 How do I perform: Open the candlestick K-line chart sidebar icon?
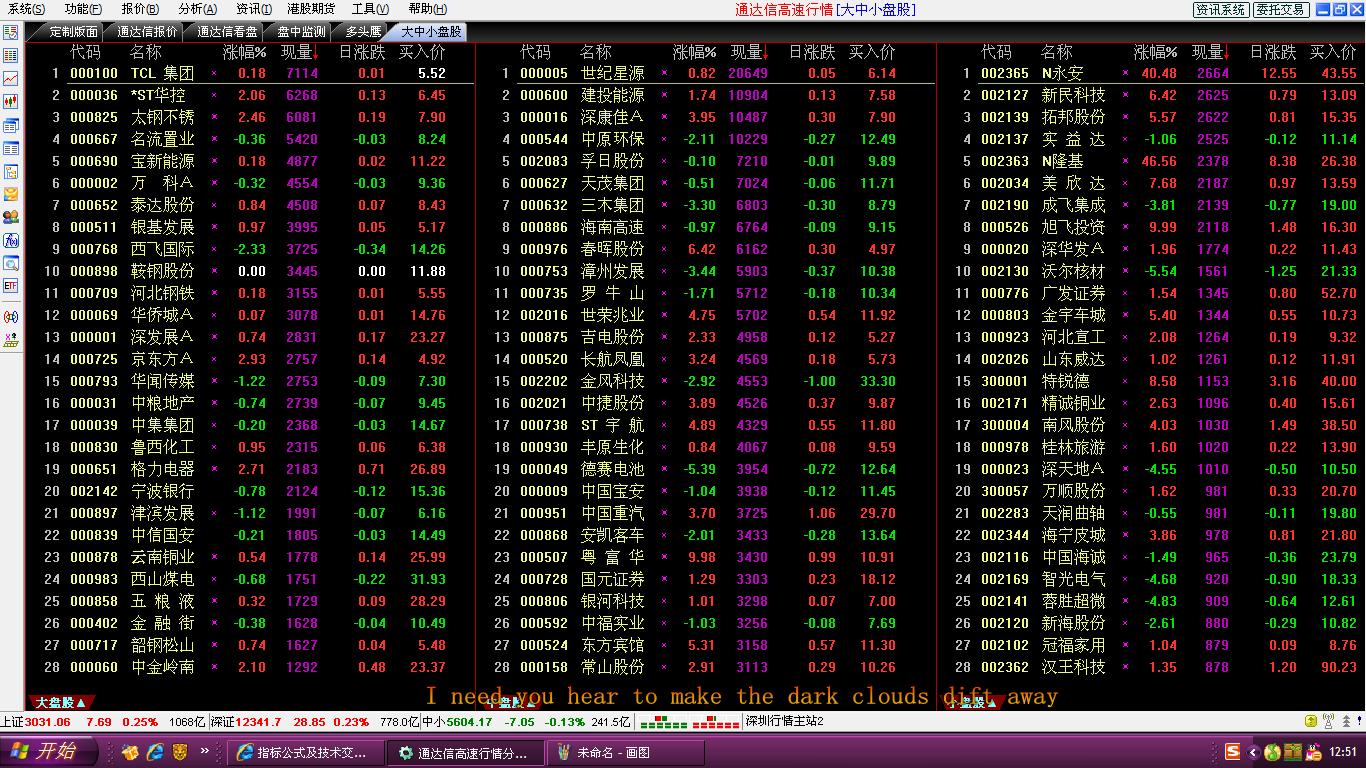pyautogui.click(x=11, y=101)
